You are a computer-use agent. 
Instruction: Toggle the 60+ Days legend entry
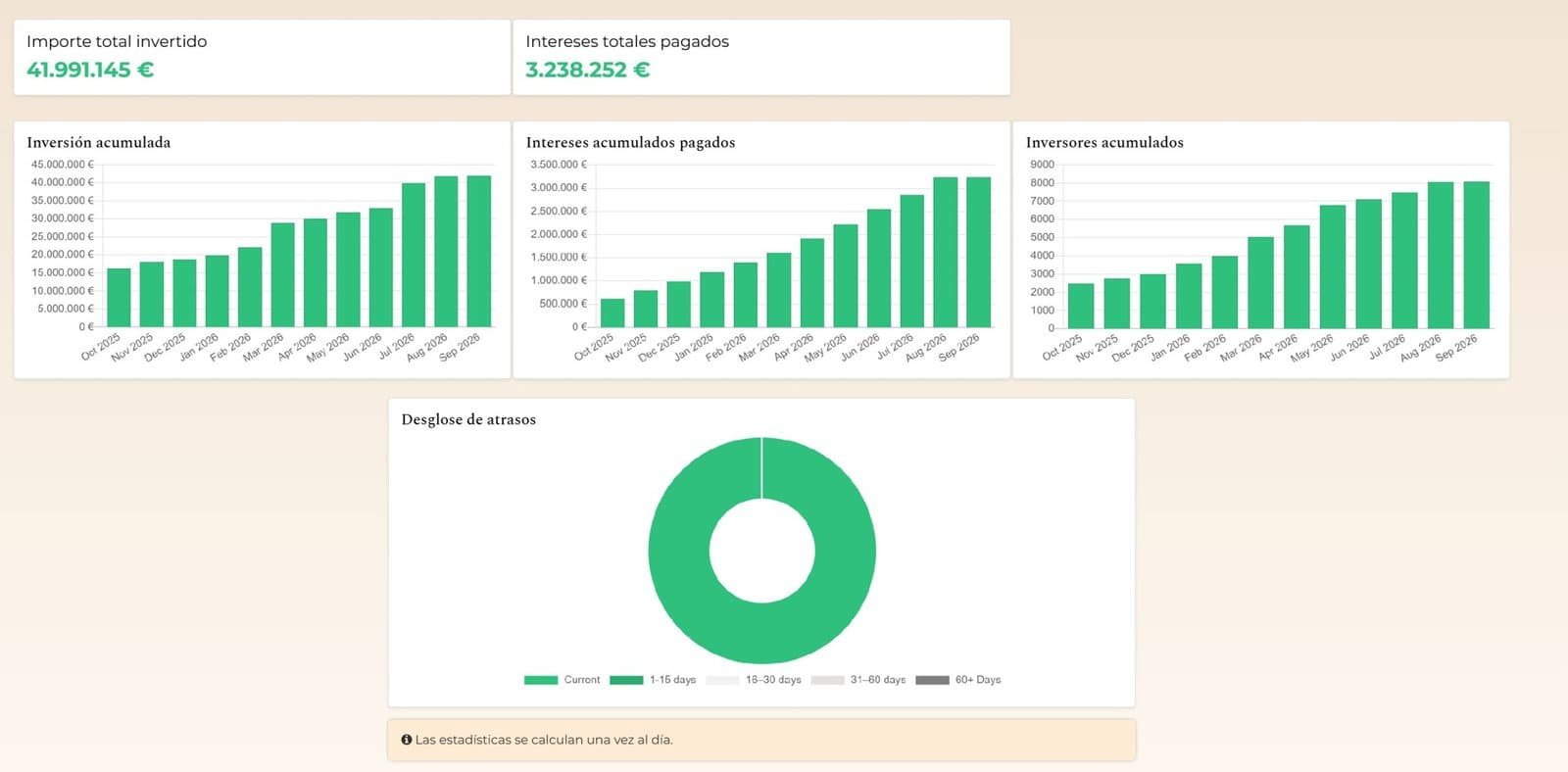pyautogui.click(x=958, y=680)
